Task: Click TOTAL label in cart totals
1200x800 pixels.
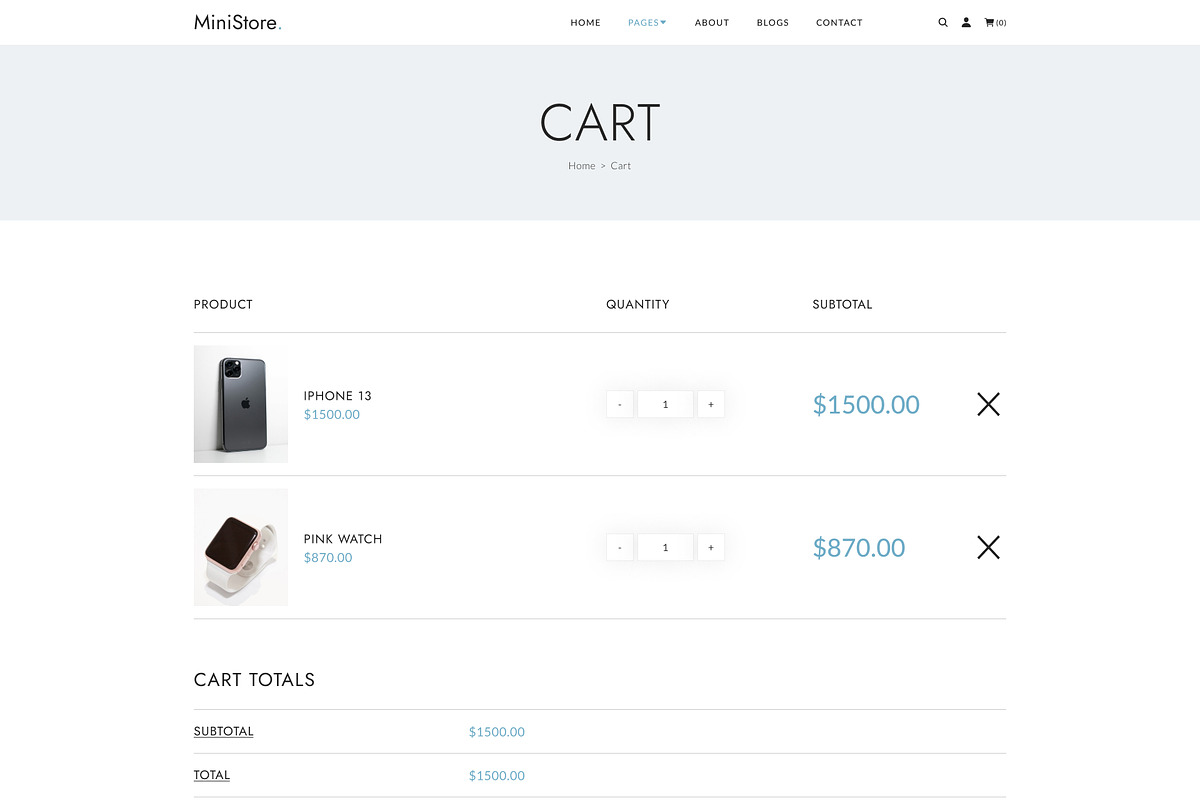Action: click(212, 775)
